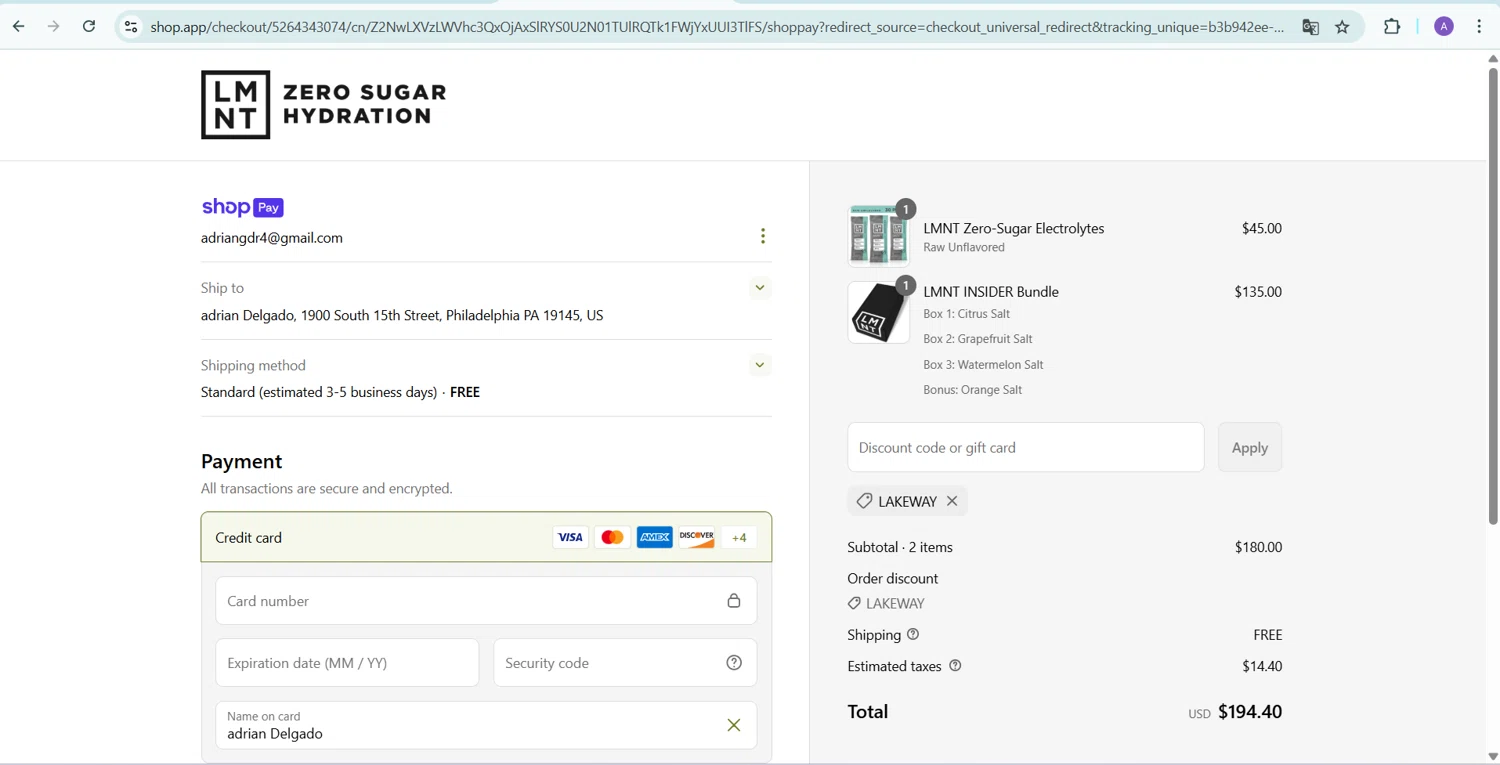Click the American Express icon

[655, 537]
